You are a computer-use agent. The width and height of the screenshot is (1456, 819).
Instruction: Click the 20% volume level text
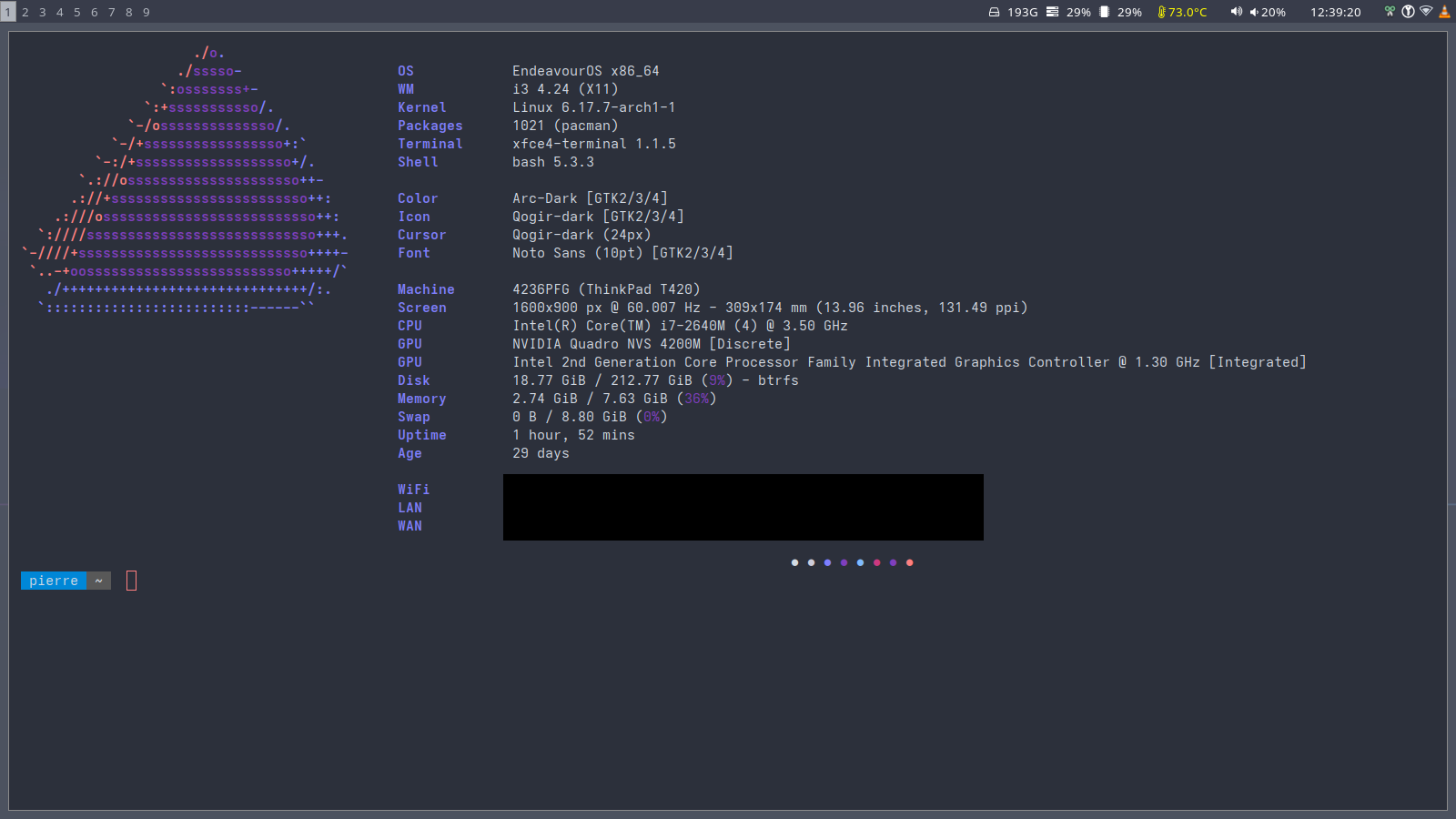1272,12
